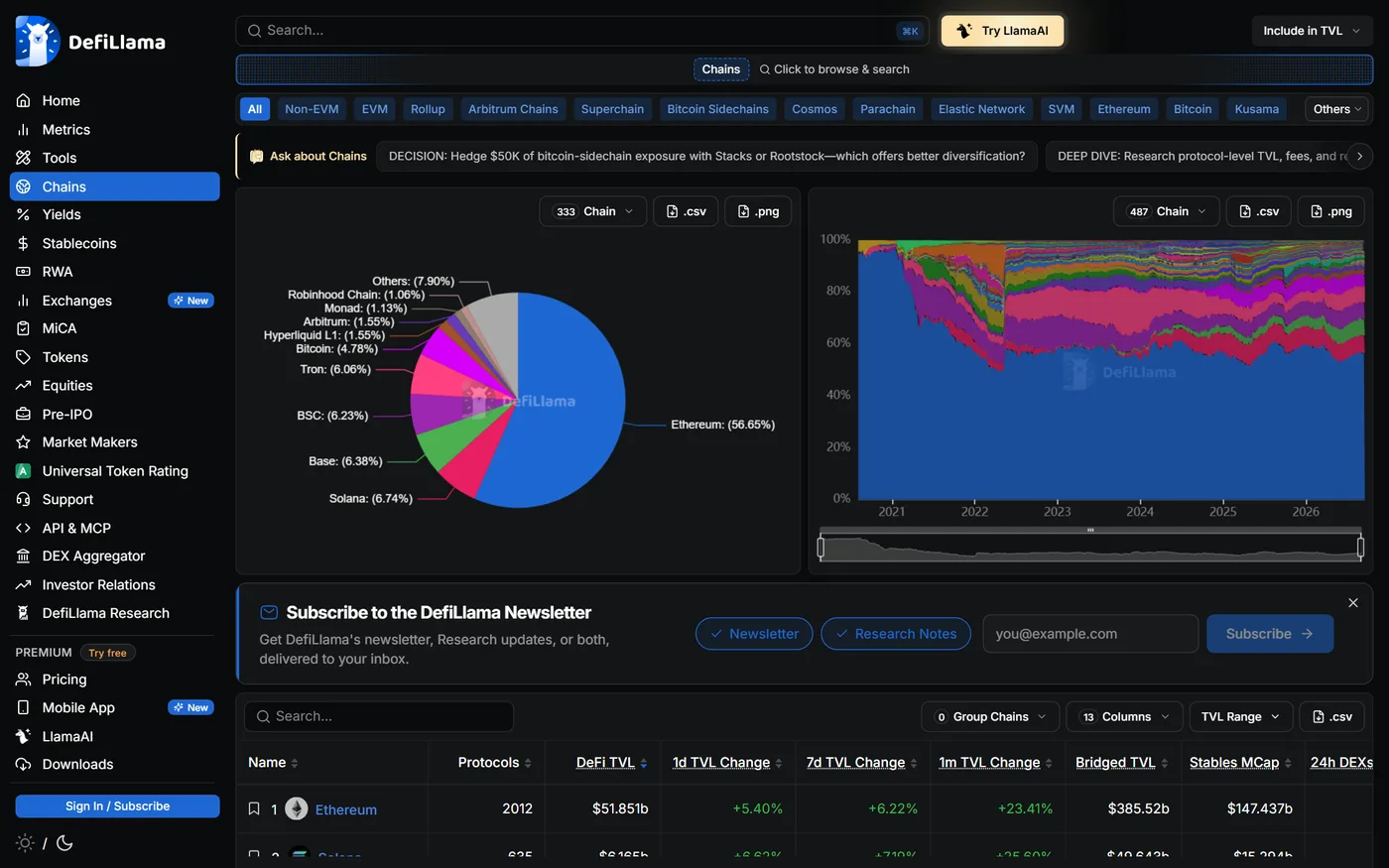Open Market Makers via its star icon
The width and height of the screenshot is (1389, 868).
[x=23, y=442]
